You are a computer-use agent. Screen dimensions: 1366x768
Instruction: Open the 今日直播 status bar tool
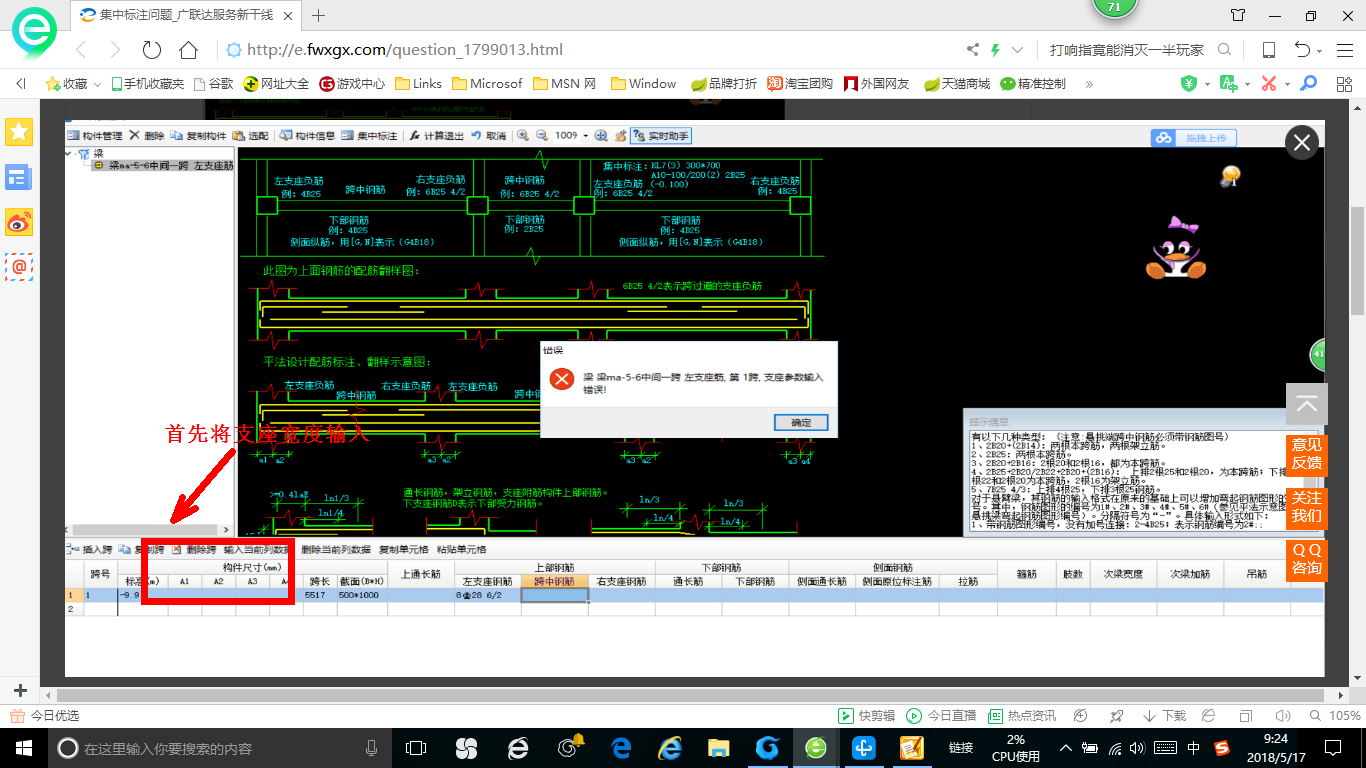[x=941, y=716]
